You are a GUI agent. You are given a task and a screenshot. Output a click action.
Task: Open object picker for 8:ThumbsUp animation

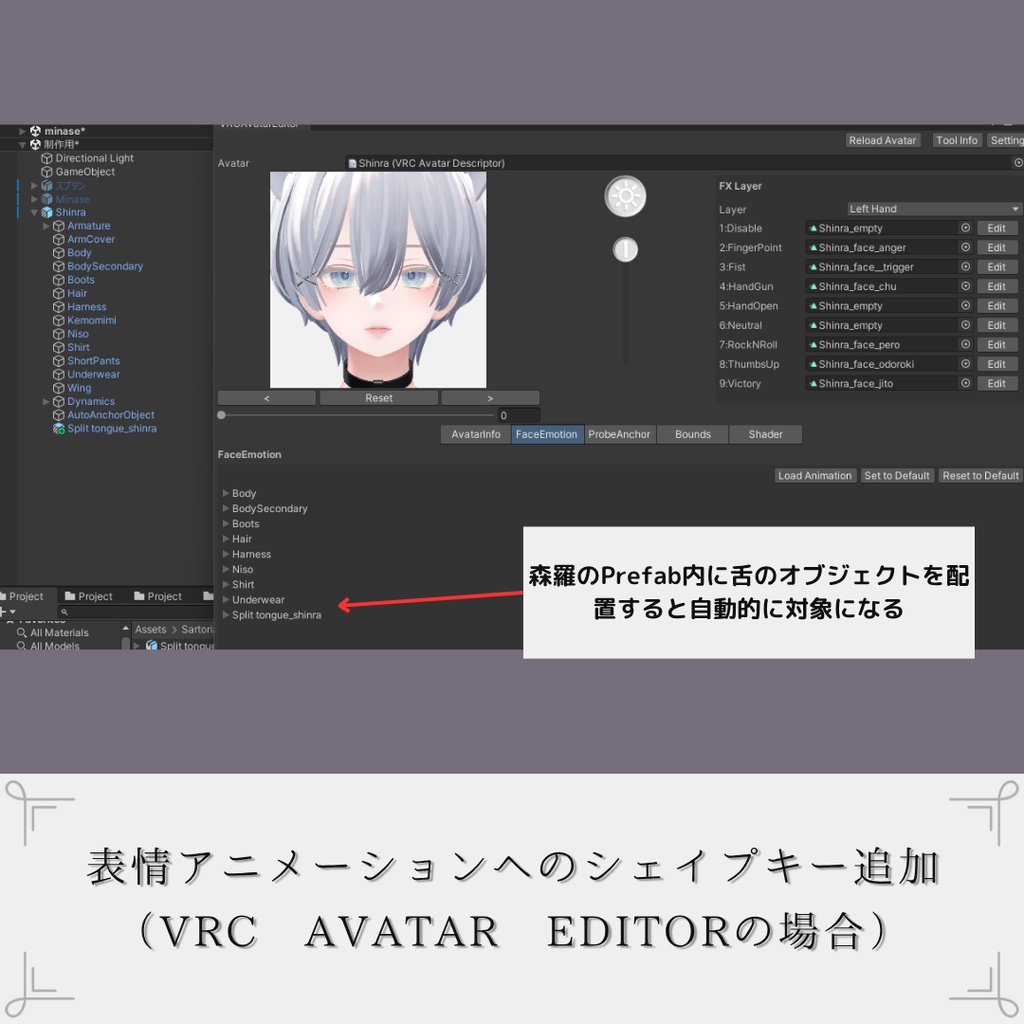(x=965, y=364)
